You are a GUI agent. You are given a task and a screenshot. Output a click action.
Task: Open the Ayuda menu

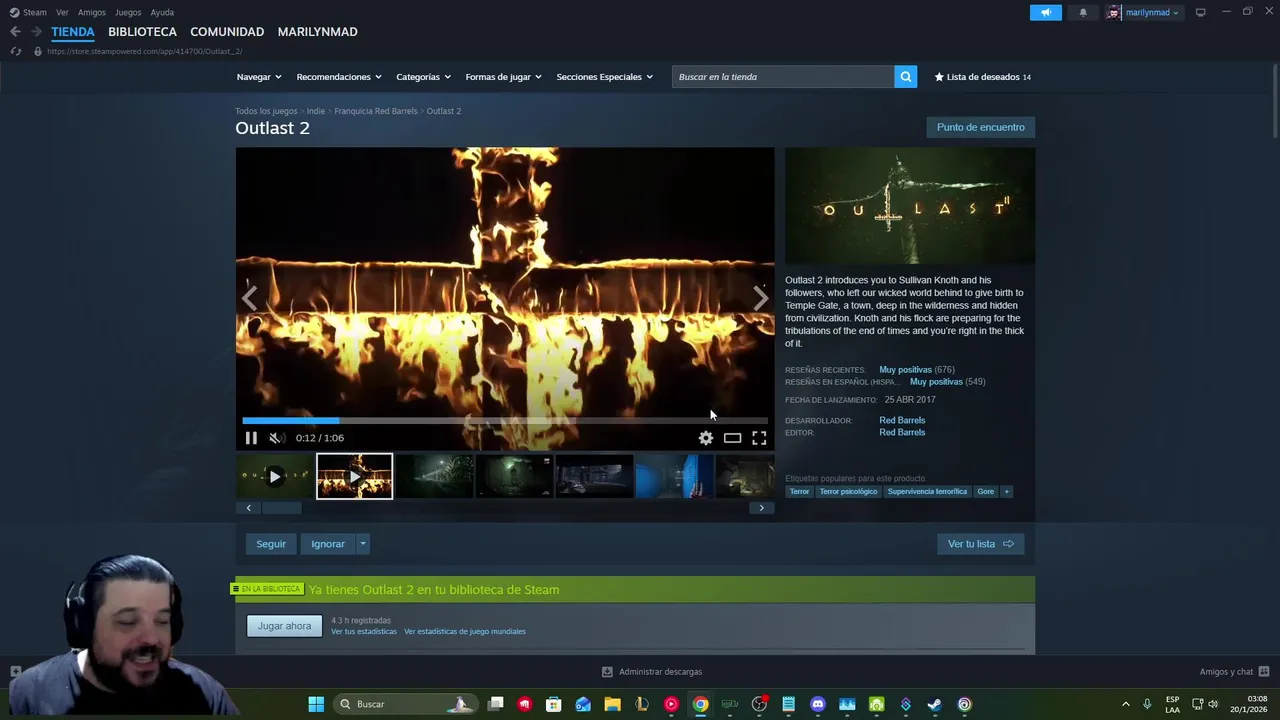click(162, 12)
